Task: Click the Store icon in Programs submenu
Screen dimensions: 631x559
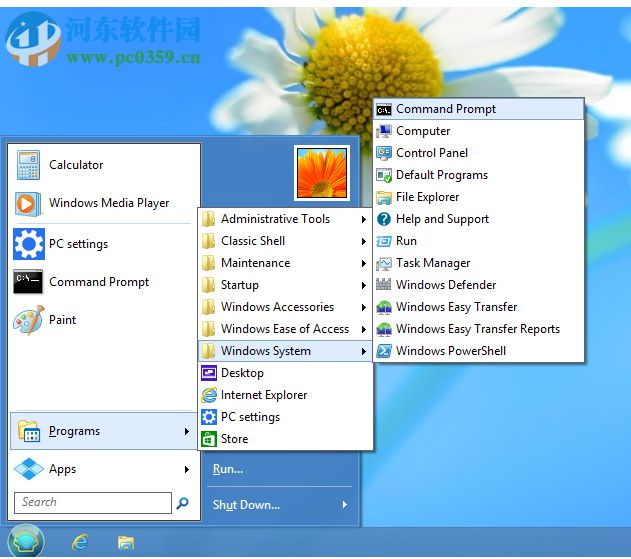Action: (x=209, y=439)
